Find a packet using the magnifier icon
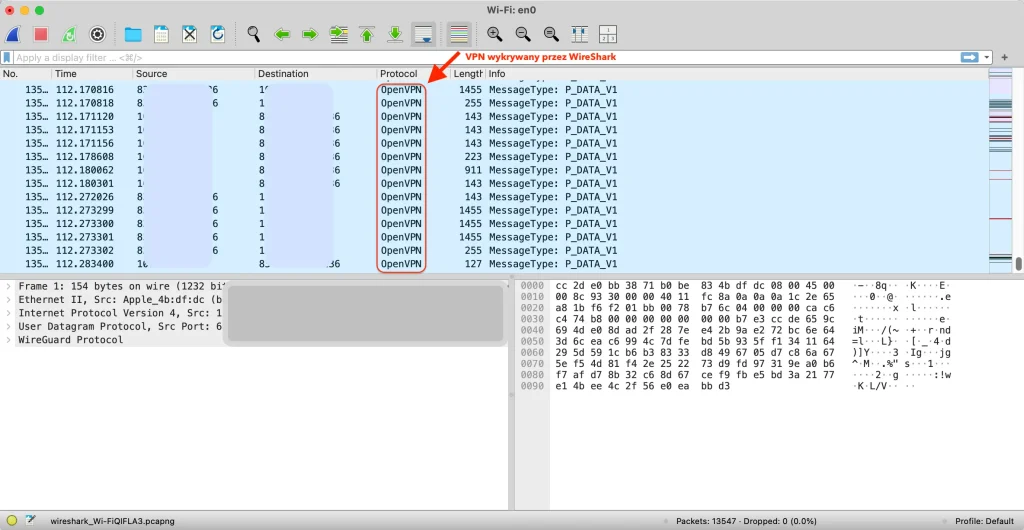 click(253, 34)
